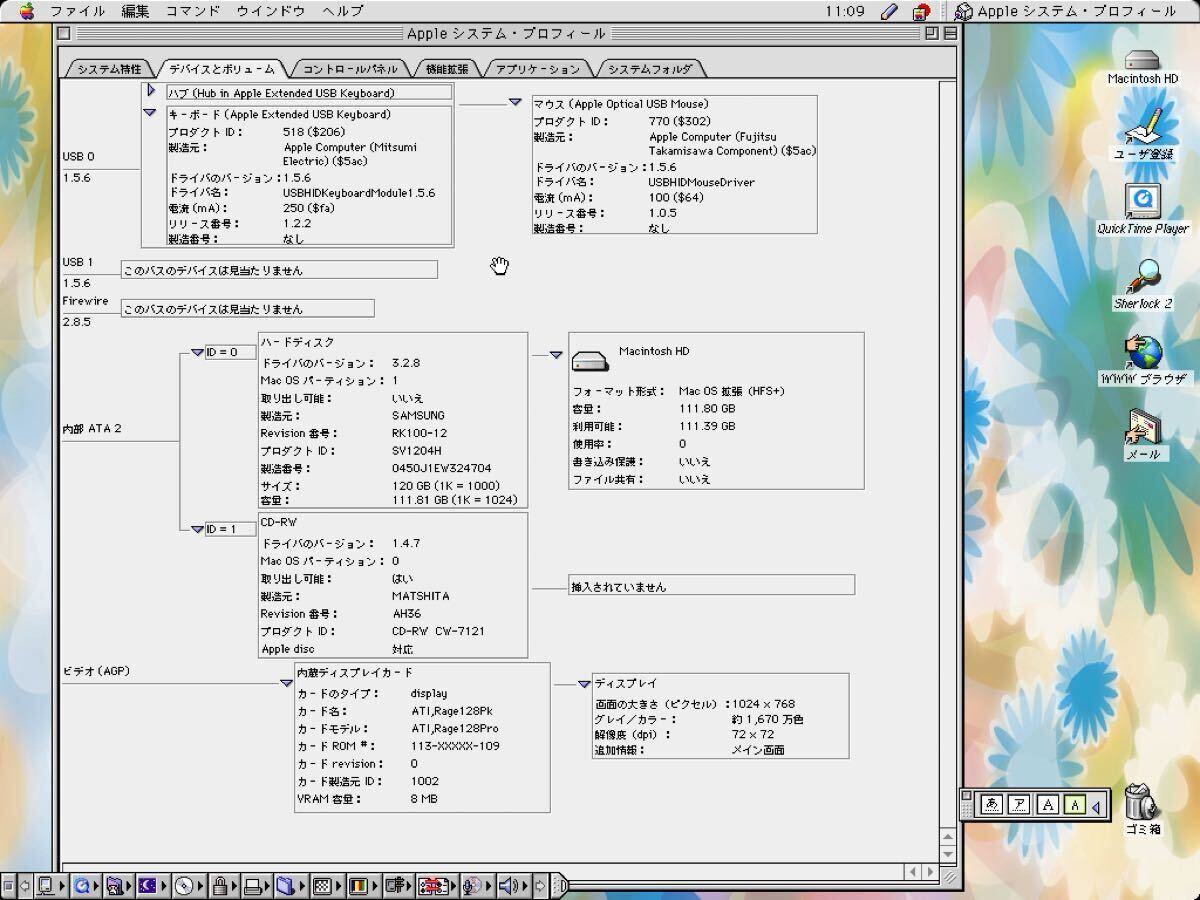
Task: Select the デバイスとボリューム tab
Action: tap(222, 69)
